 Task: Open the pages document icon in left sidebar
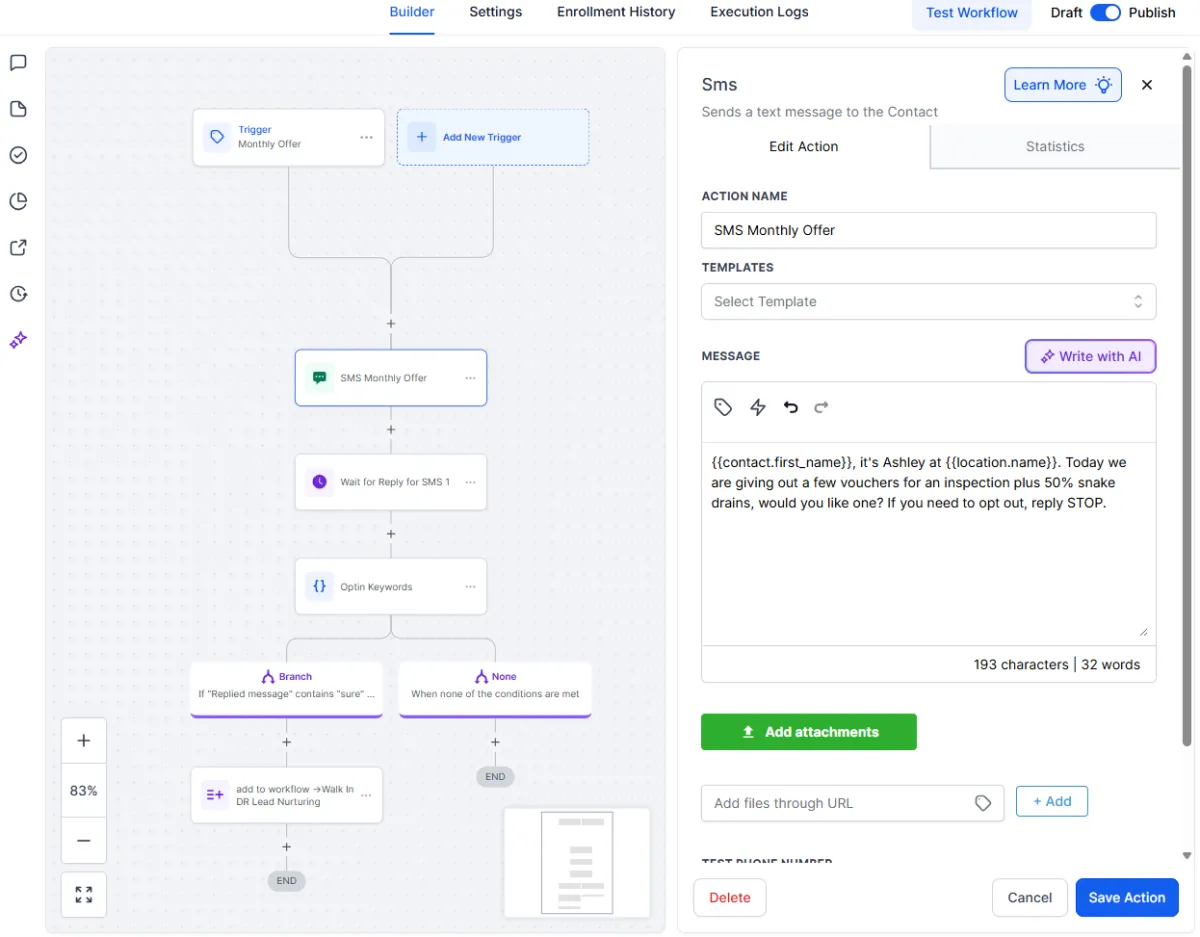17,108
